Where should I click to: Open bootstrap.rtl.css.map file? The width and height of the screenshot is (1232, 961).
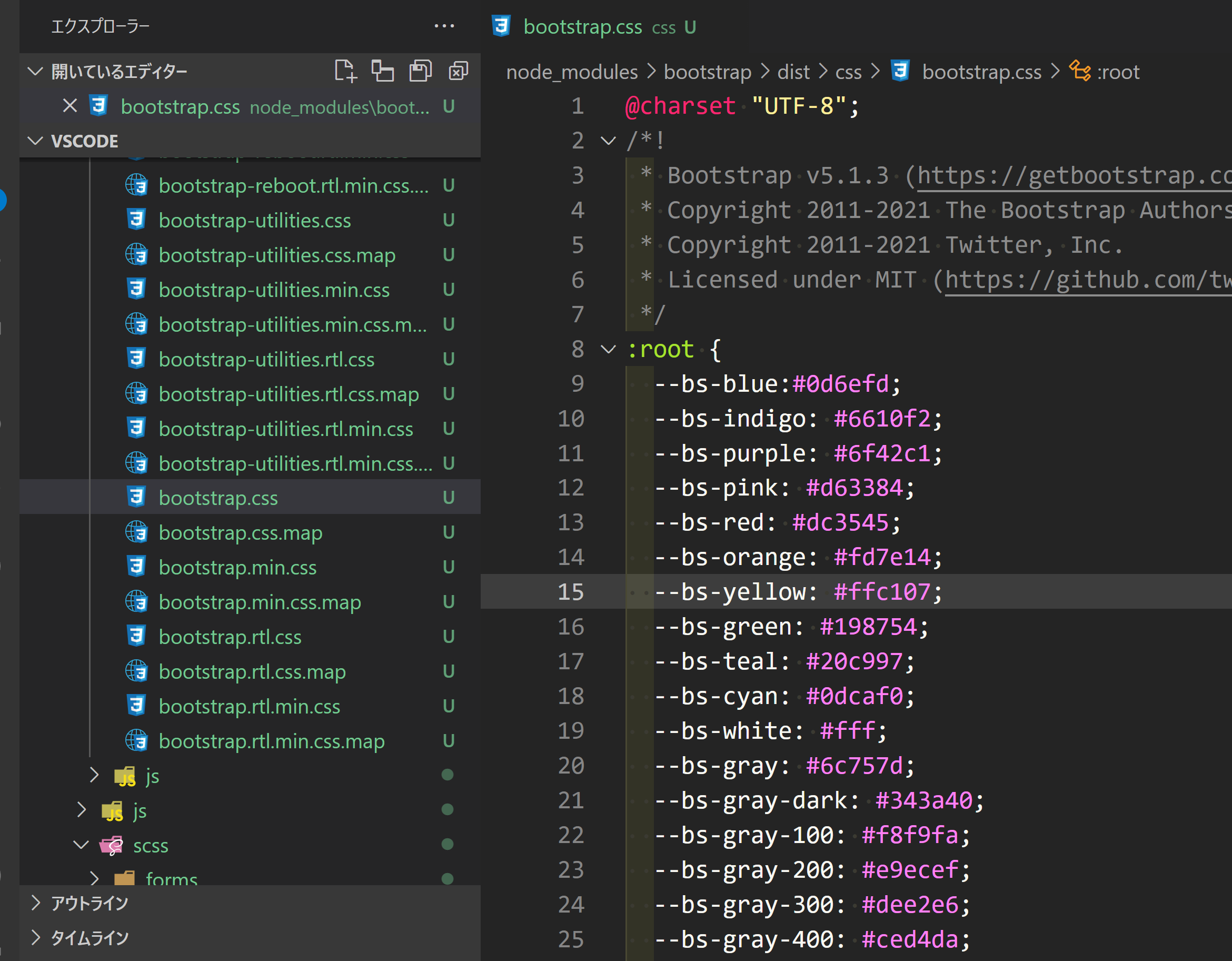pos(252,671)
